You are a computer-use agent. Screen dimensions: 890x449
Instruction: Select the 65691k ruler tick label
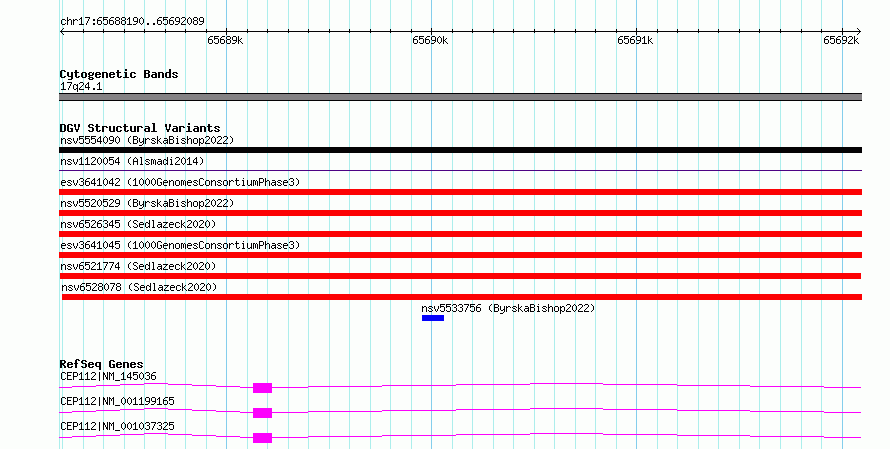[x=635, y=40]
